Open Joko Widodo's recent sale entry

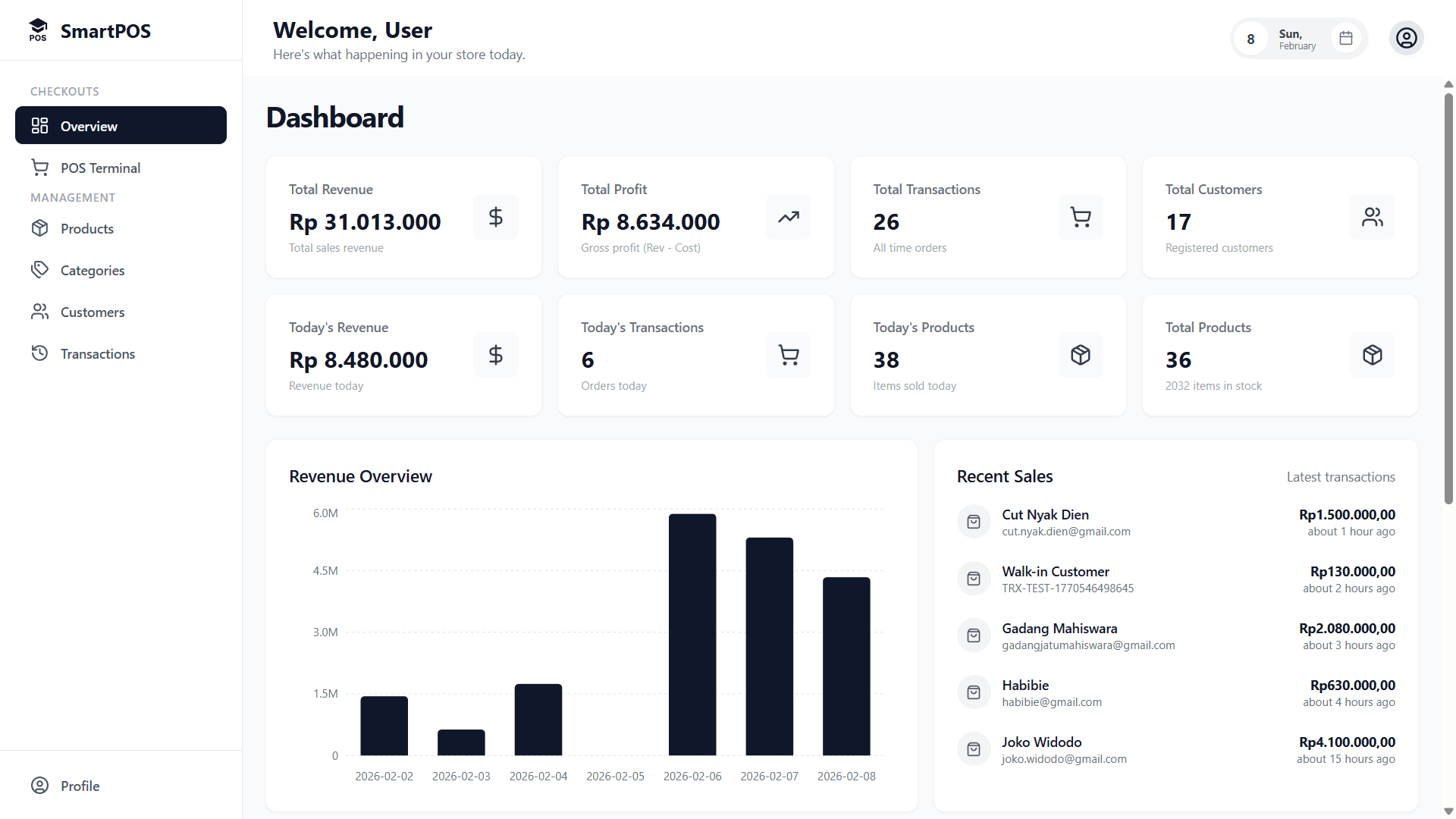[1175, 748]
